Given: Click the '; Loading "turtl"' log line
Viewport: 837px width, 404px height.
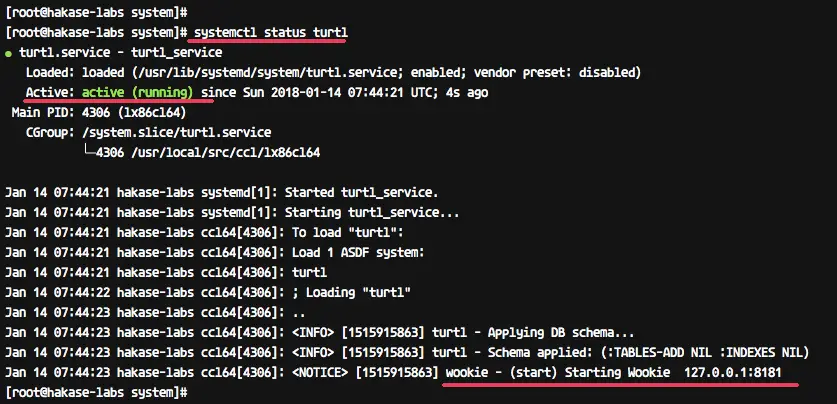Looking at the screenshot, I should pyautogui.click(x=351, y=292).
